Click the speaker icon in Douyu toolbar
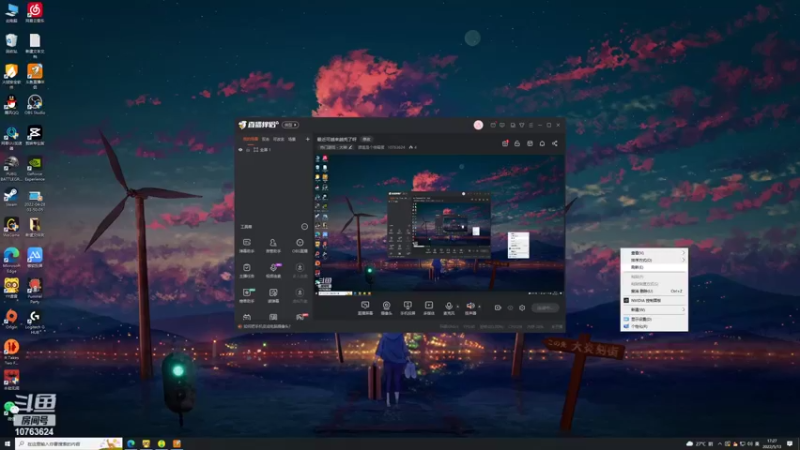Image resolution: width=800 pixels, height=450 pixels. 470,307
